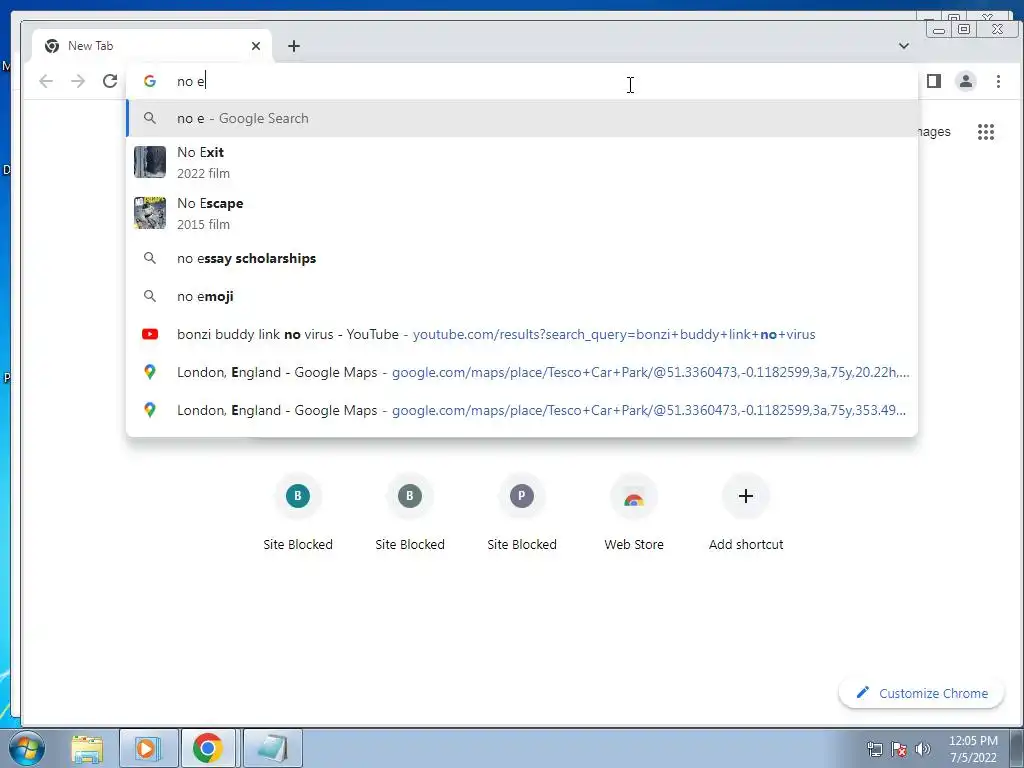This screenshot has height=768, width=1024.
Task: Select the New Tab tab
Action: [152, 46]
